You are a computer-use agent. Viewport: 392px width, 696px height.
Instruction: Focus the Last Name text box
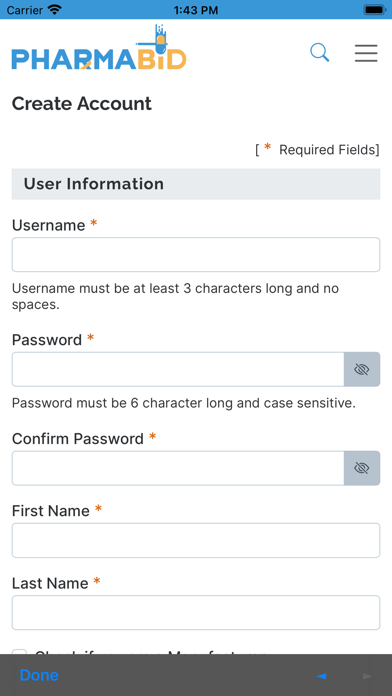(196, 613)
